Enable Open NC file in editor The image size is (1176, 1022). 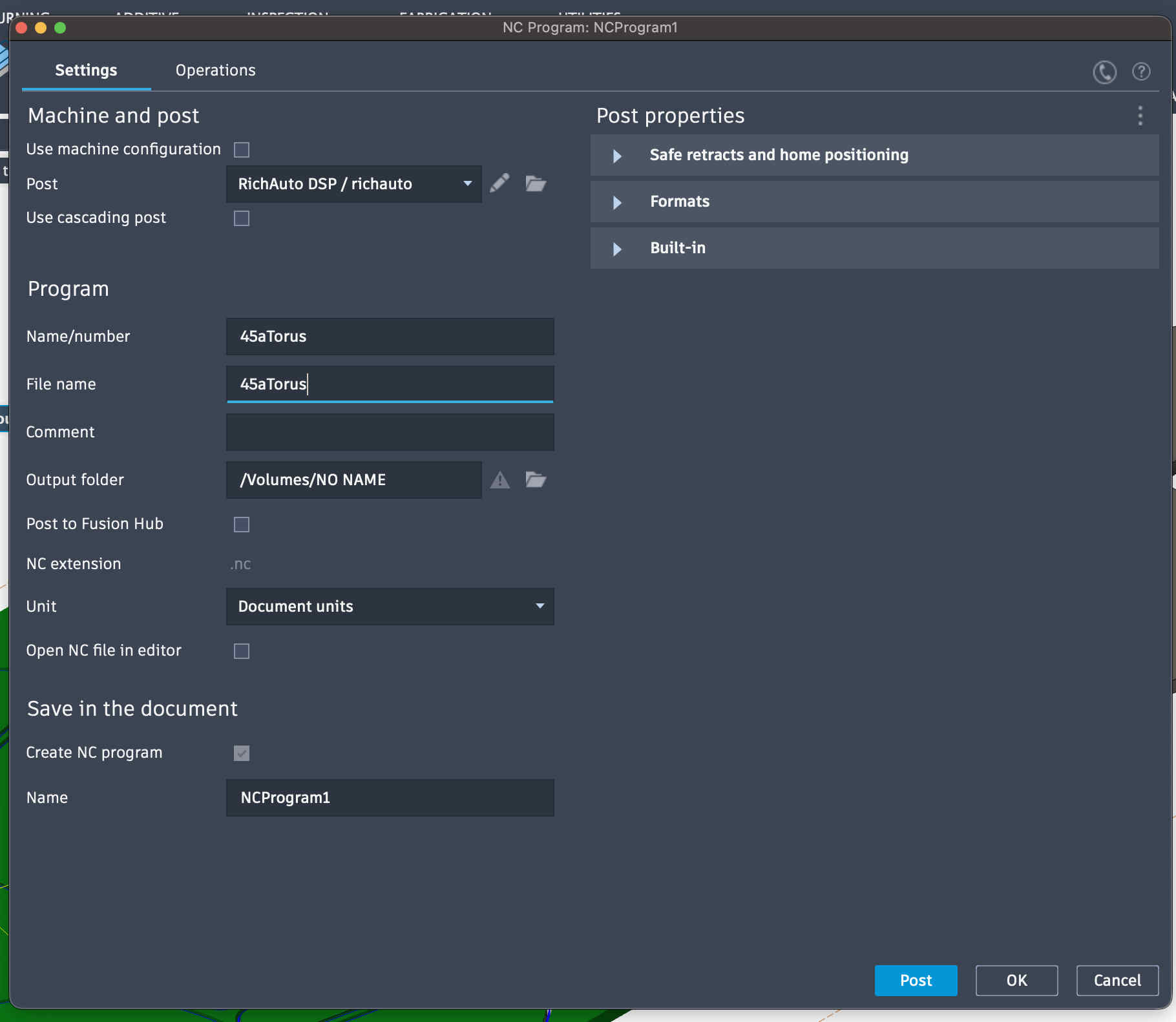(242, 651)
